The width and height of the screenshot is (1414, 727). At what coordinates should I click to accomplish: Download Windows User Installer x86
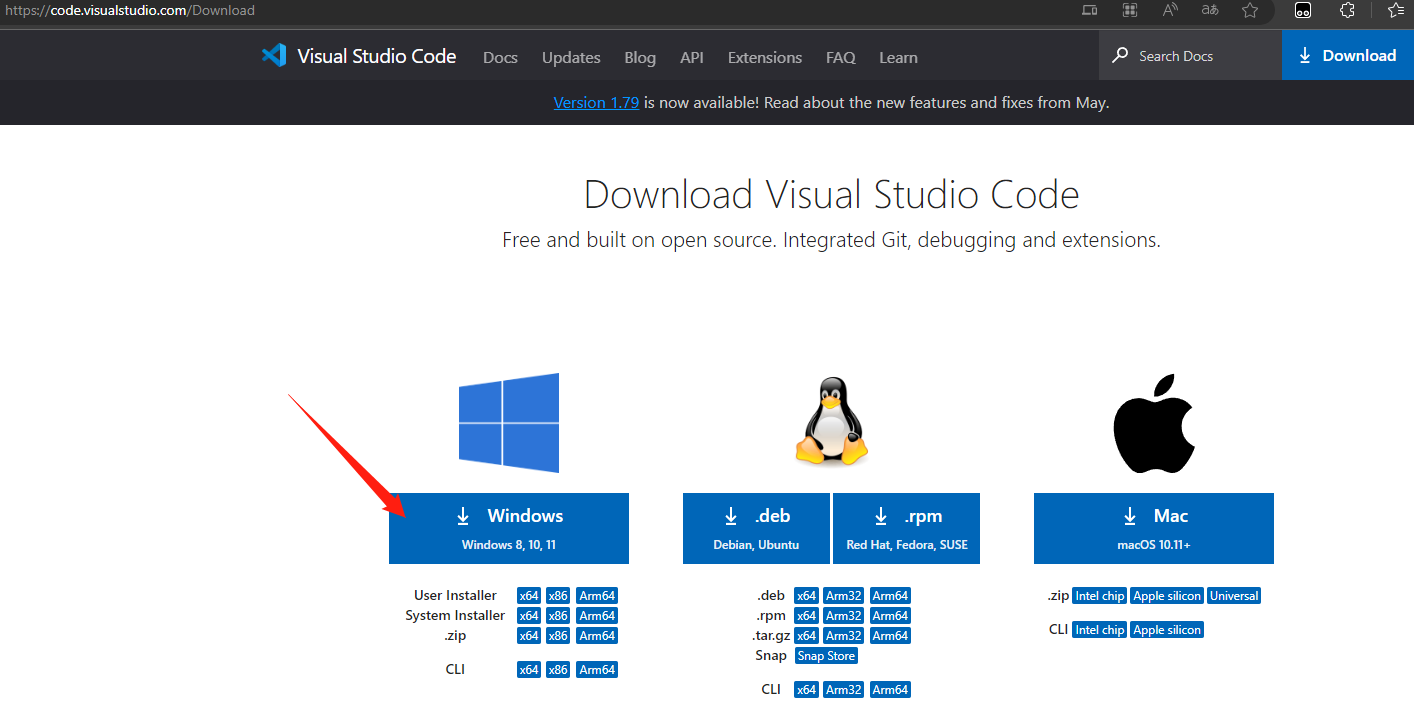[558, 596]
